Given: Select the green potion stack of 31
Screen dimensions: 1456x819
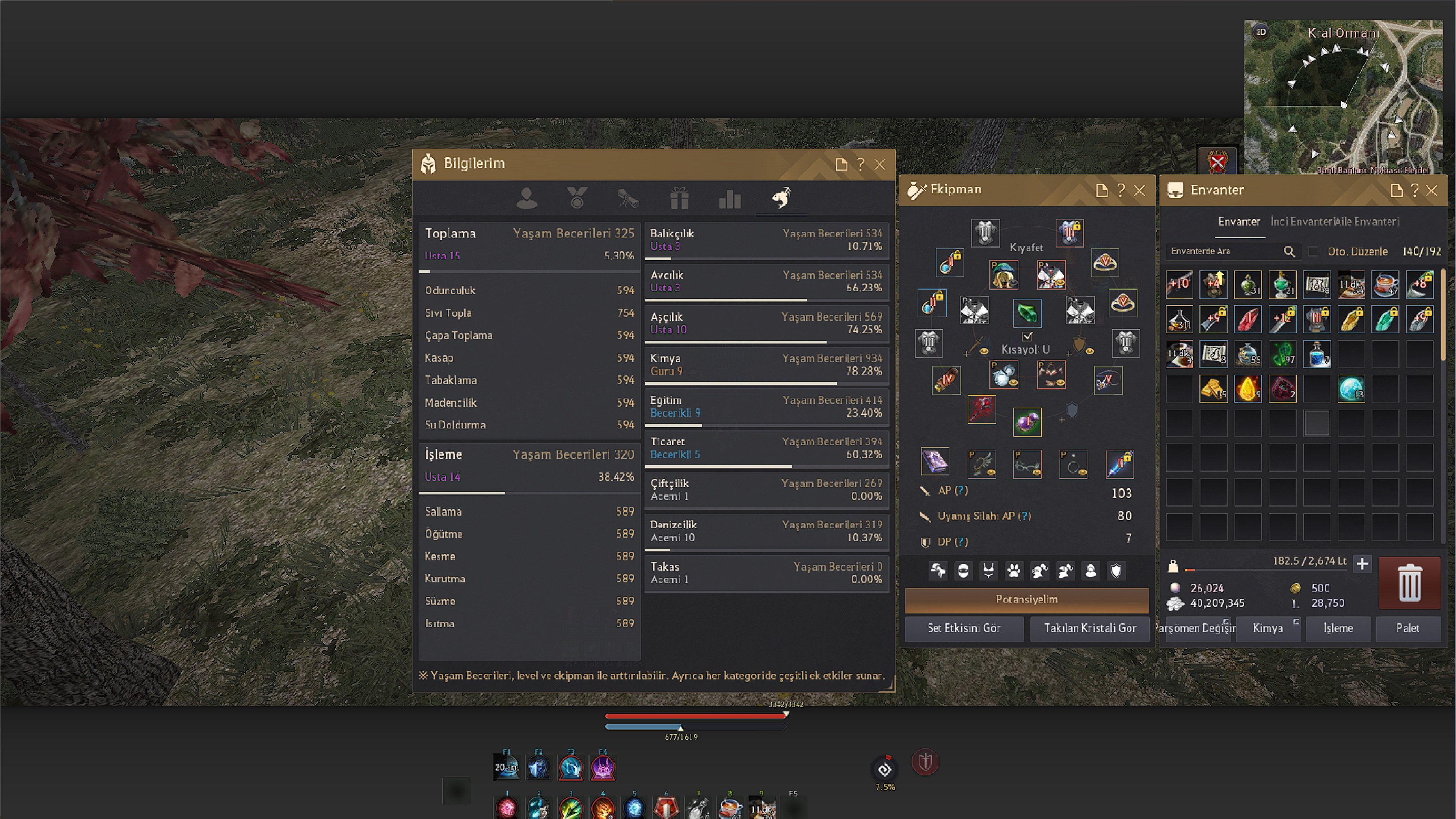Looking at the screenshot, I should click(x=1247, y=284).
